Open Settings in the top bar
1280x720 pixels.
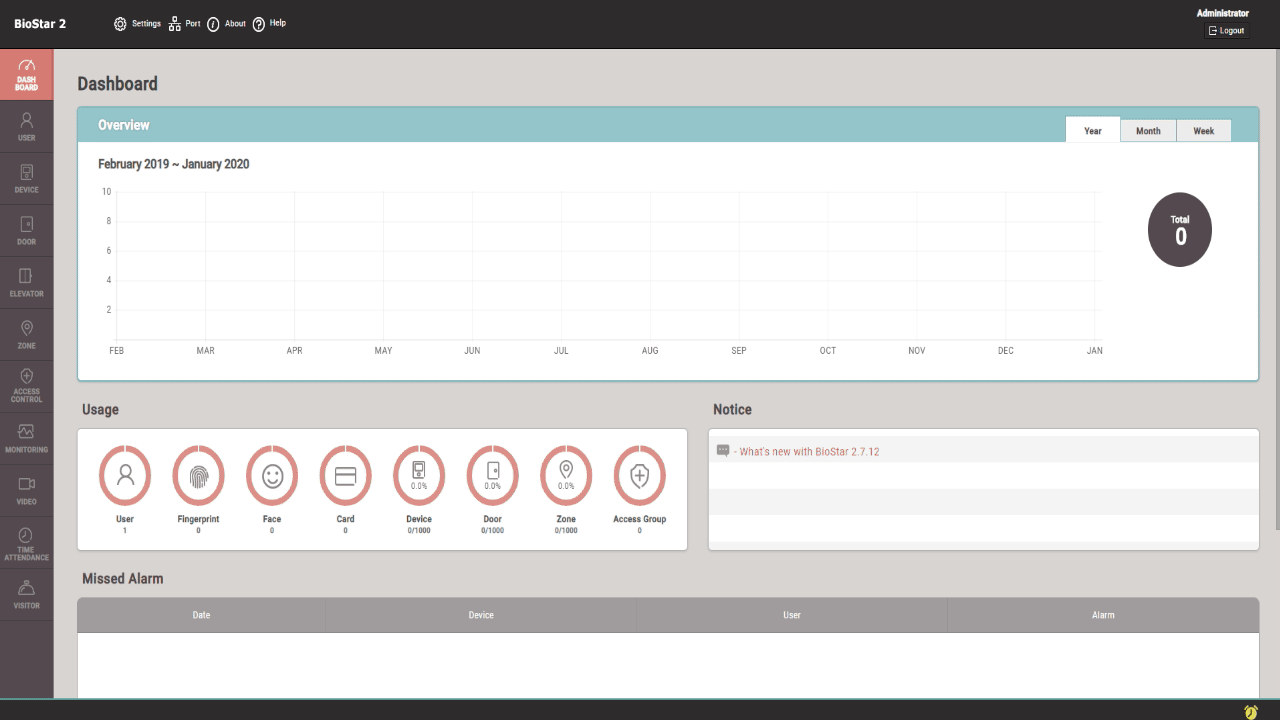137,24
